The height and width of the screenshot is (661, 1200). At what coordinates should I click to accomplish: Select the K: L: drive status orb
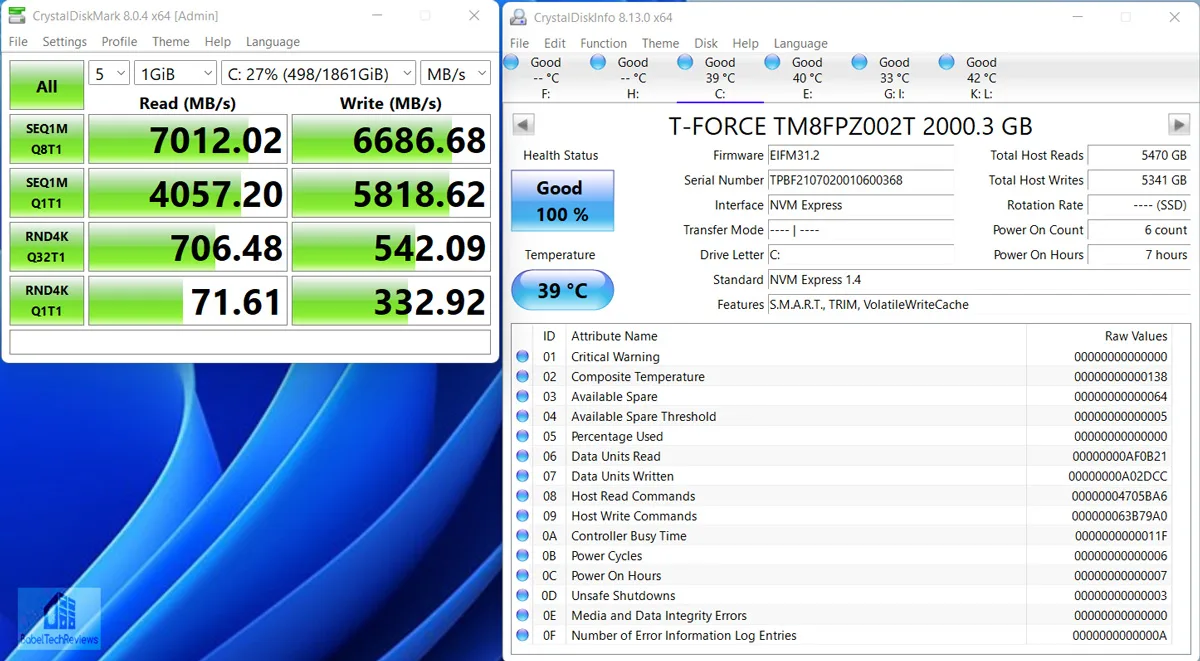click(x=947, y=63)
